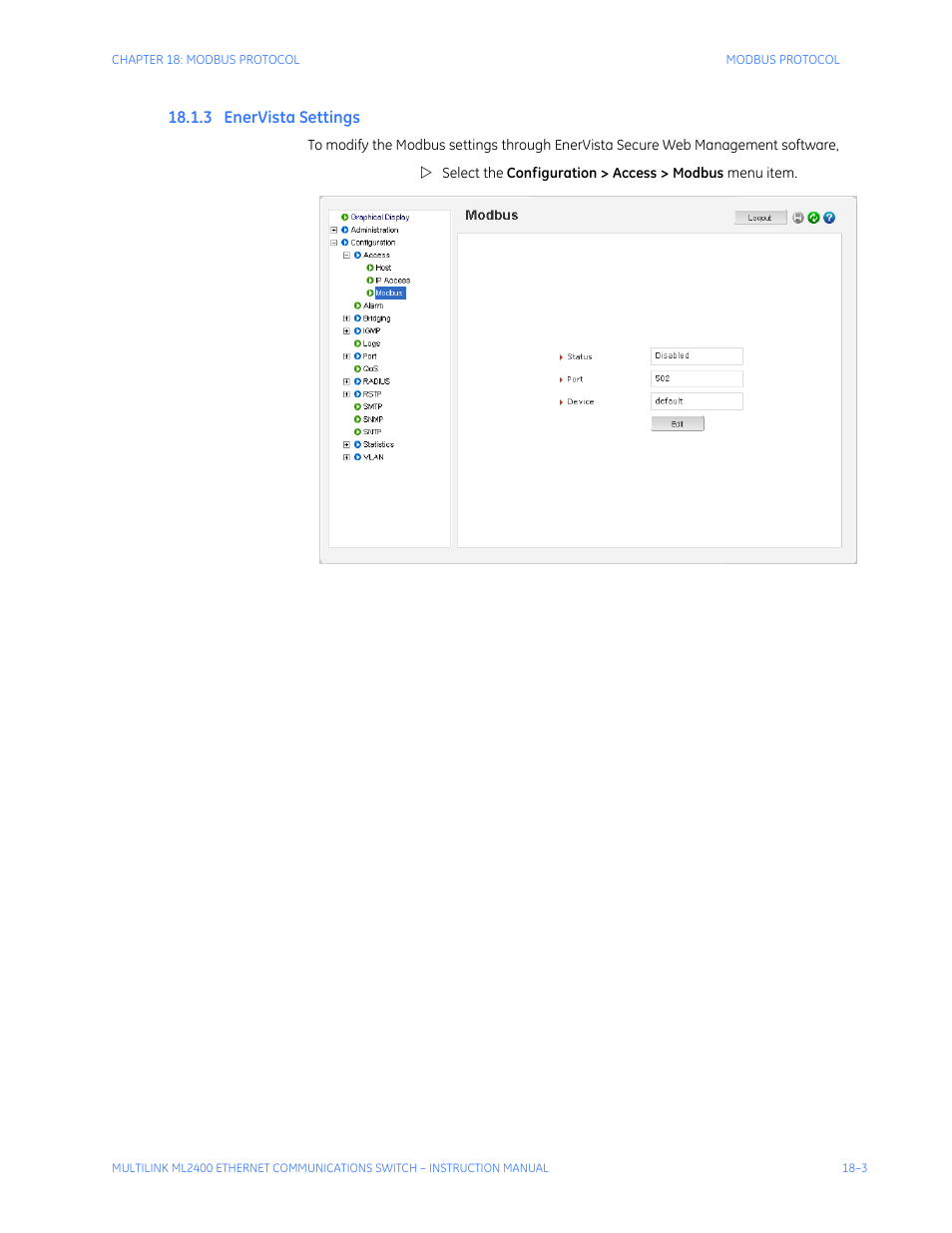Click the green icon beside Graphical Display
This screenshot has height=1233, width=952.
(x=345, y=217)
